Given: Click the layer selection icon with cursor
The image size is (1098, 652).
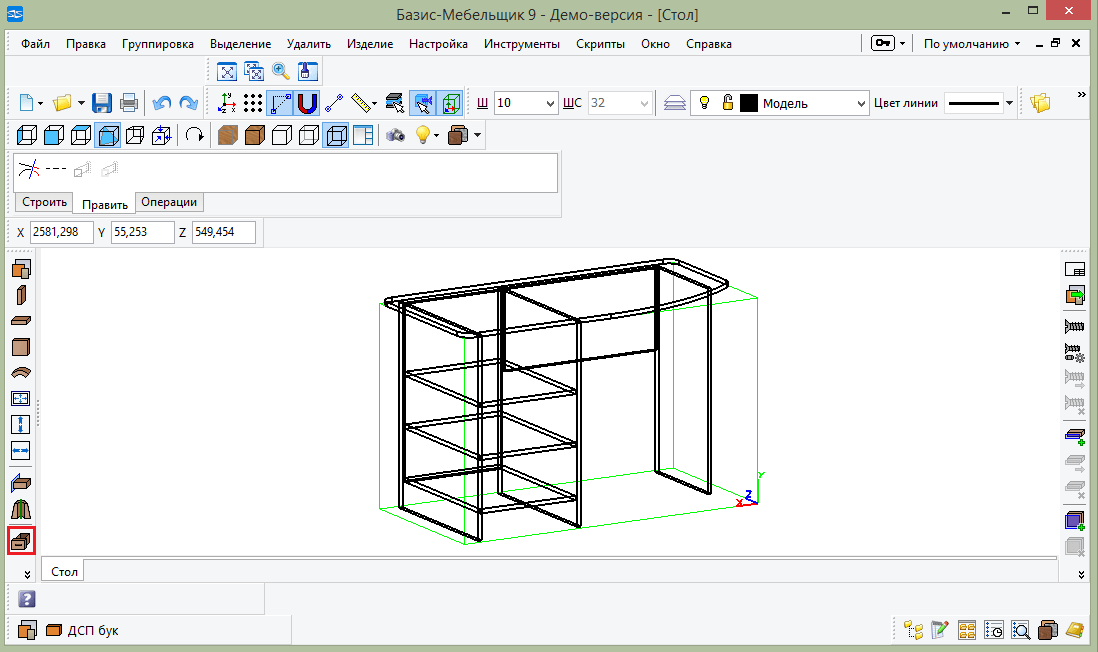Looking at the screenshot, I should (x=395, y=103).
